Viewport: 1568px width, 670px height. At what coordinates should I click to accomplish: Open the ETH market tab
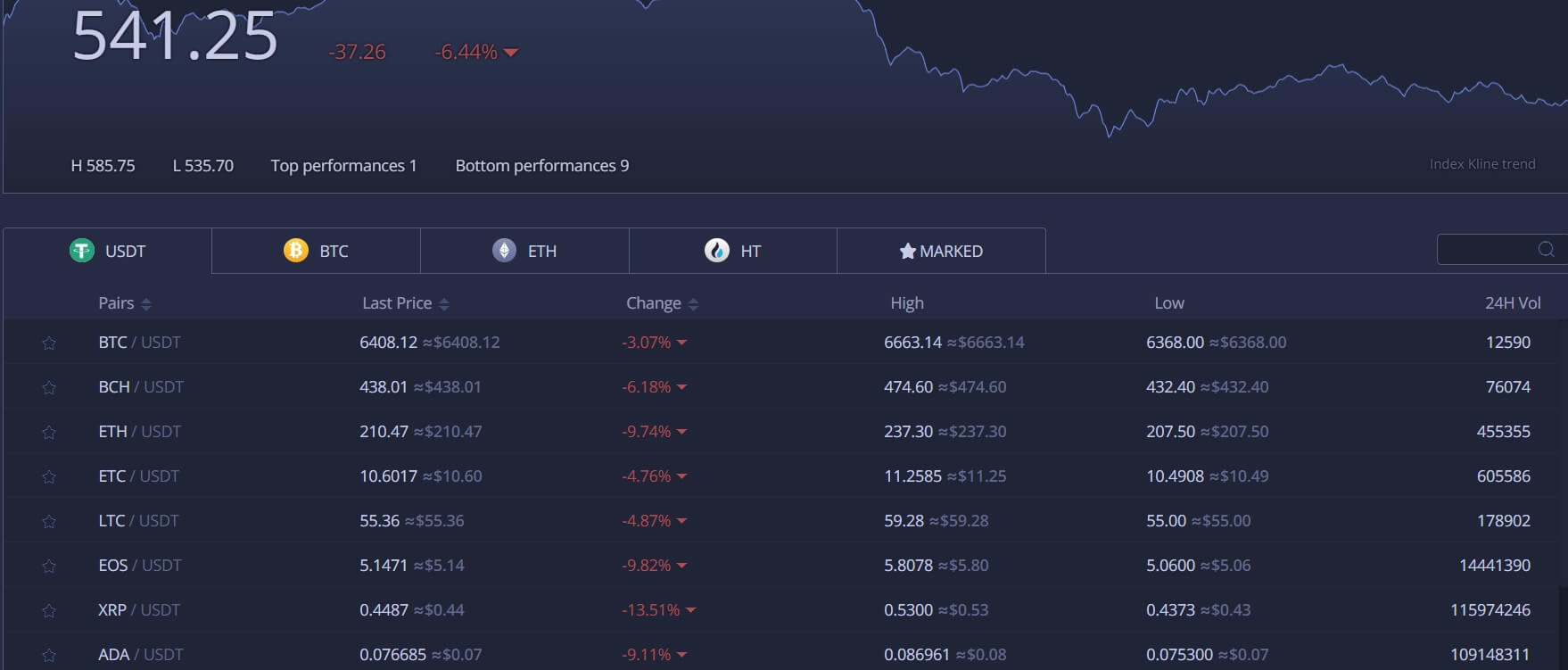(524, 251)
